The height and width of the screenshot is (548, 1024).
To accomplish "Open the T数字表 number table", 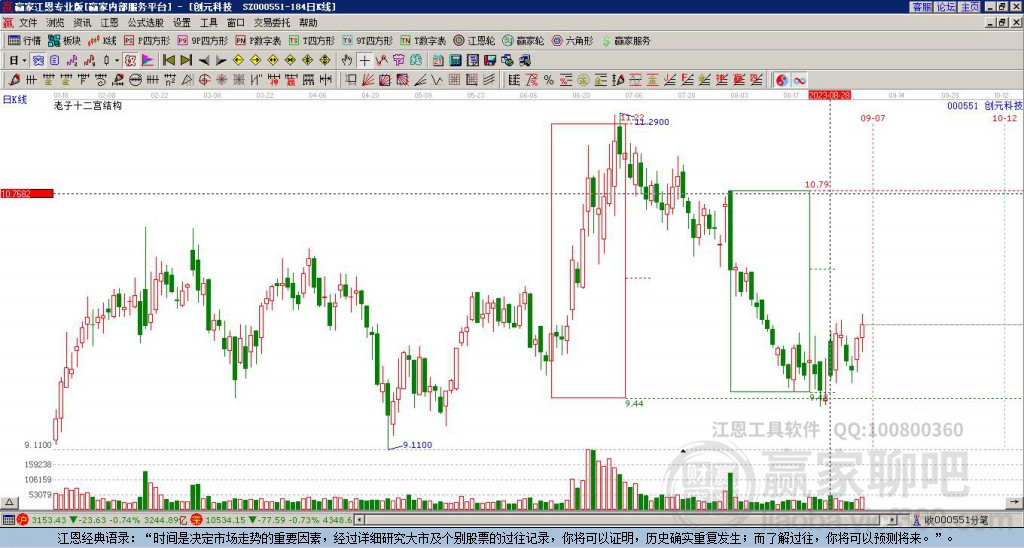I will click(x=423, y=40).
